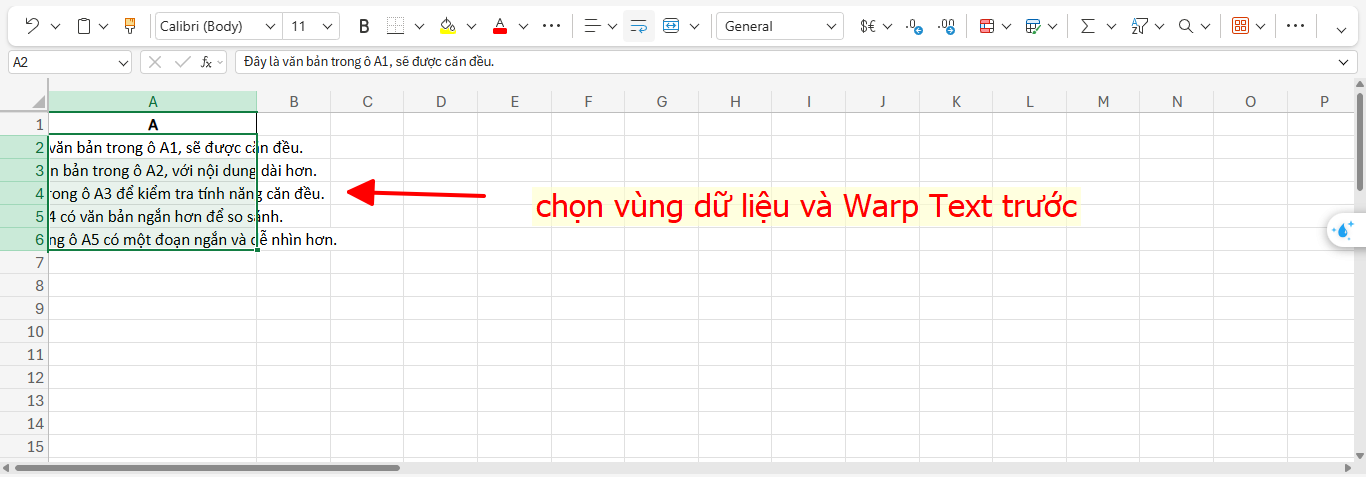Apply yellow Fill Color bucket
Image resolution: width=1366 pixels, height=477 pixels.
[x=447, y=26]
